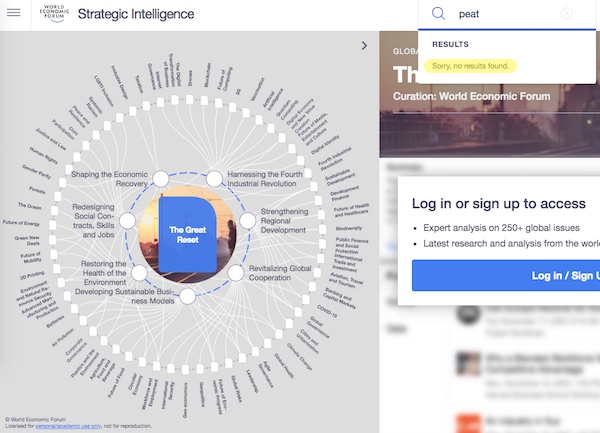Screen dimensions: 600x433
Task: Select the Shaping the Economic Recovery node
Action: 157,180
